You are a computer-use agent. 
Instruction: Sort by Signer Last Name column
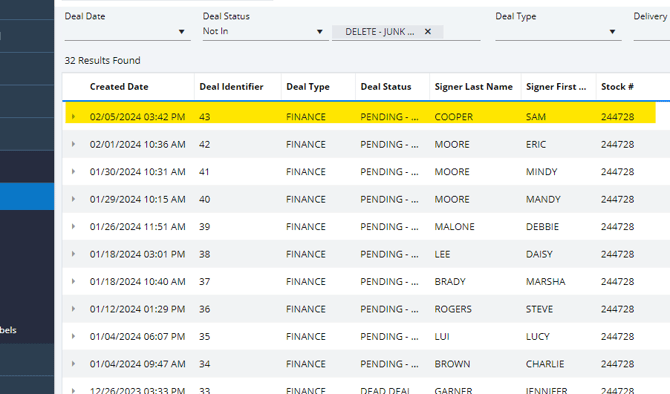(x=473, y=87)
